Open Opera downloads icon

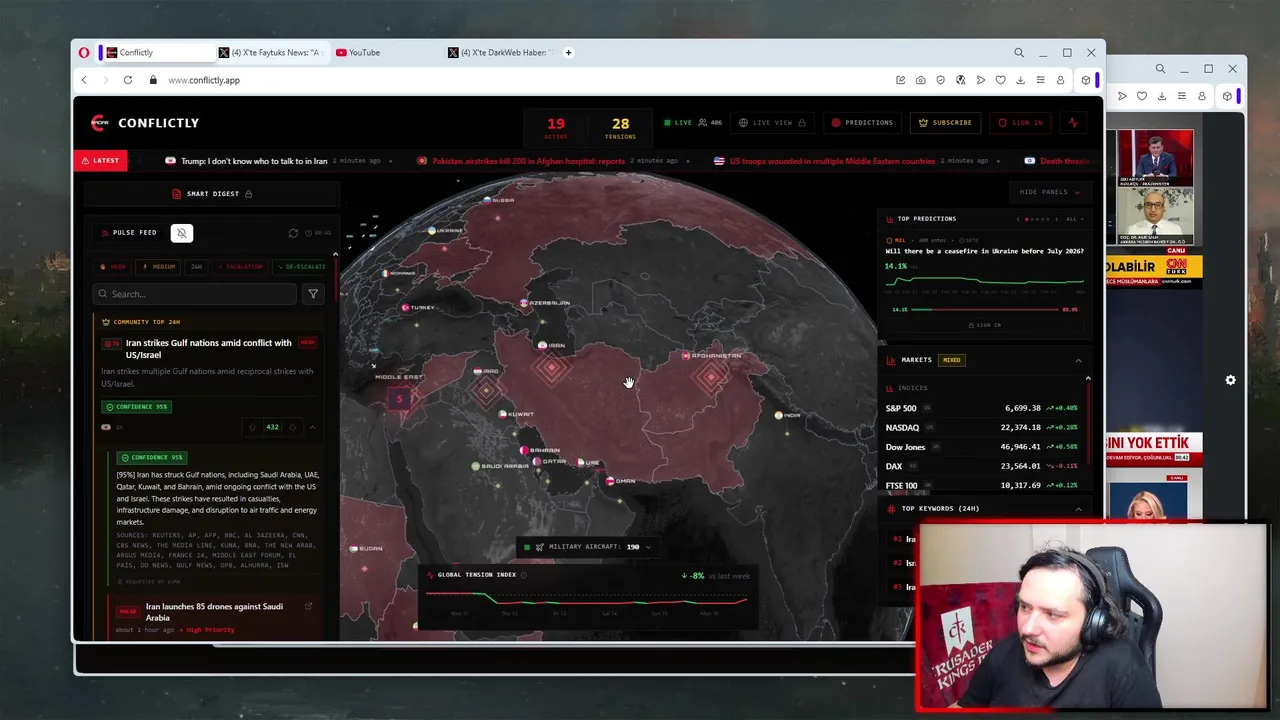(x=1020, y=80)
